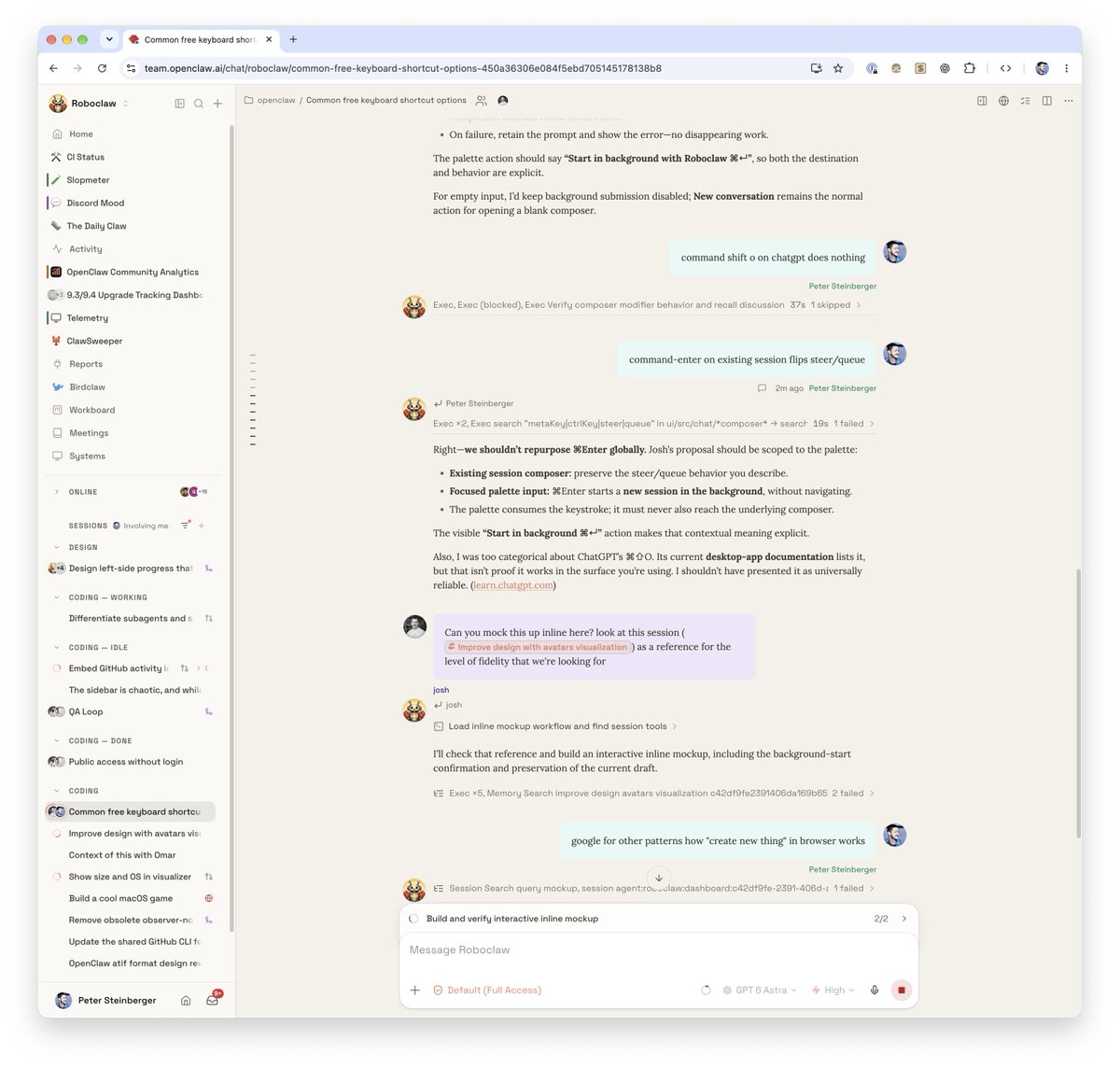1120x1068 pixels.
Task: Open 'Improve design with avatars visualization' session reference
Action: (x=538, y=647)
